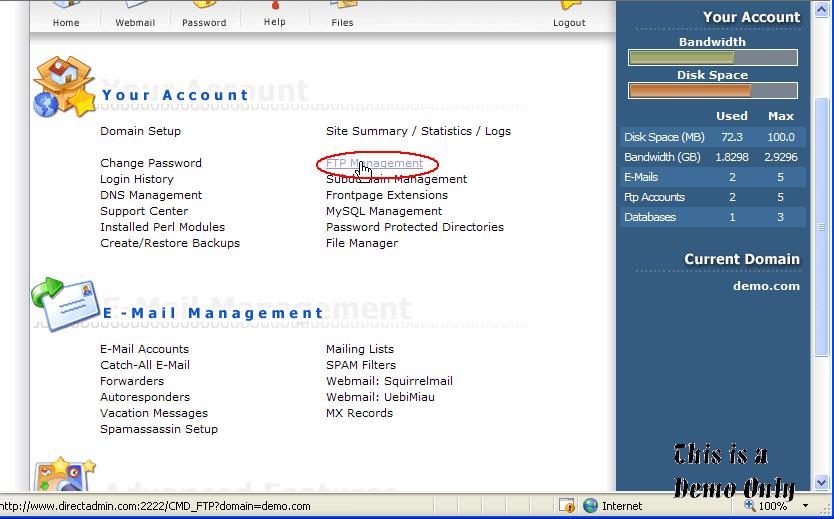This screenshot has width=834, height=519.
Task: Open Mailing Lists link
Action: point(360,349)
